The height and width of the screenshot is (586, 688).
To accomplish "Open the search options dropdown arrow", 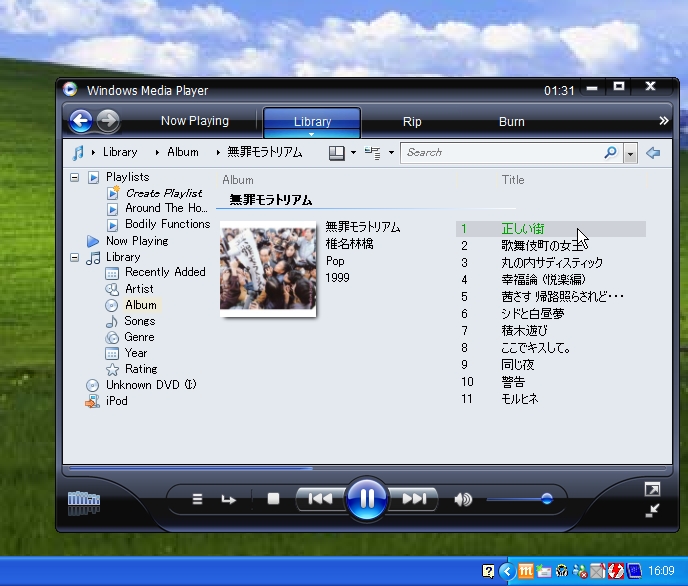I will coord(631,154).
